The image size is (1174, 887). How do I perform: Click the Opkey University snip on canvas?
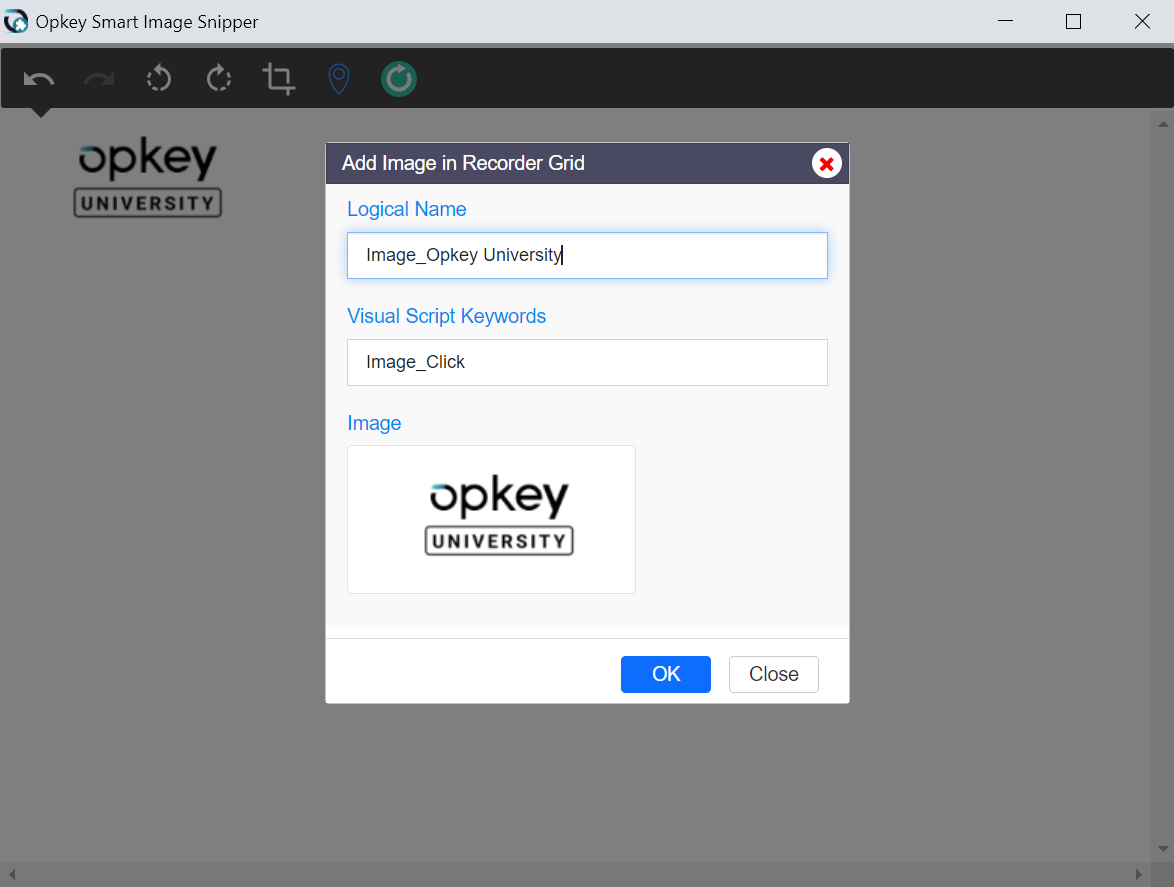pos(147,177)
